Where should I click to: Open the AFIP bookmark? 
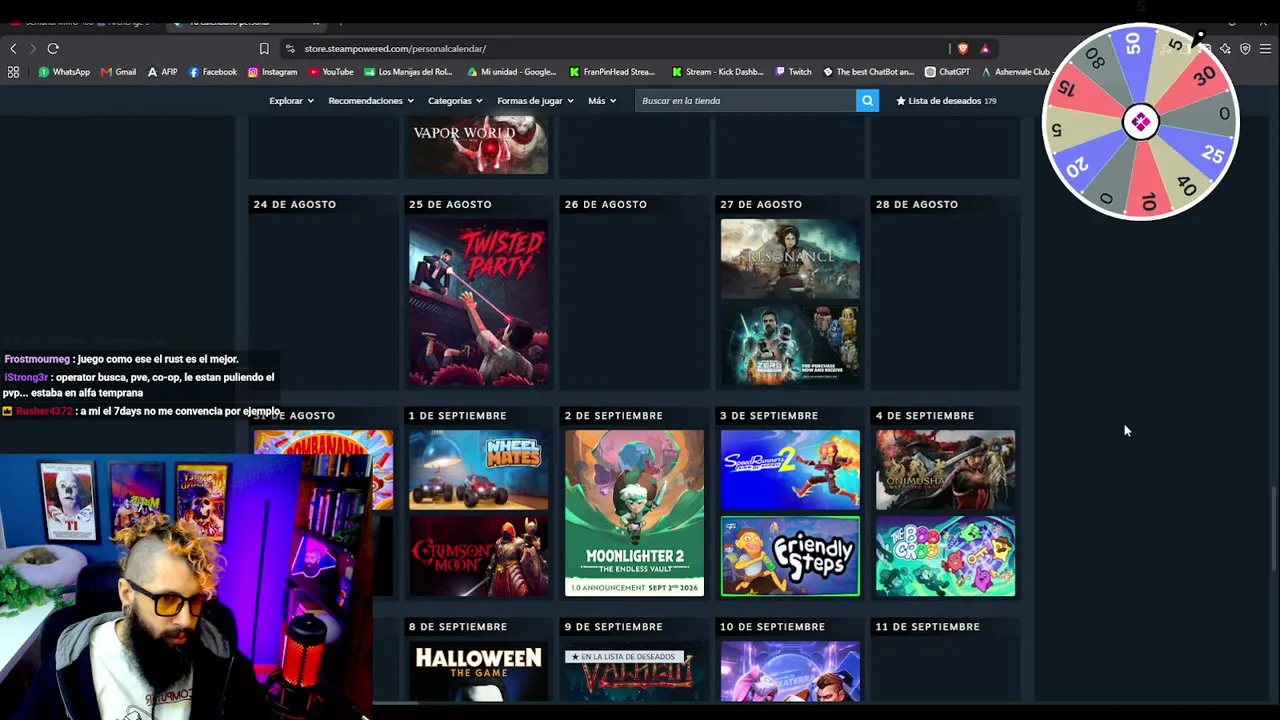162,72
